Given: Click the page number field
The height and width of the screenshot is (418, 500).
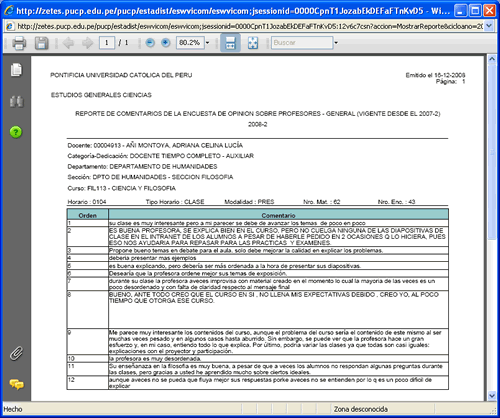Looking at the screenshot, I should click(107, 43).
